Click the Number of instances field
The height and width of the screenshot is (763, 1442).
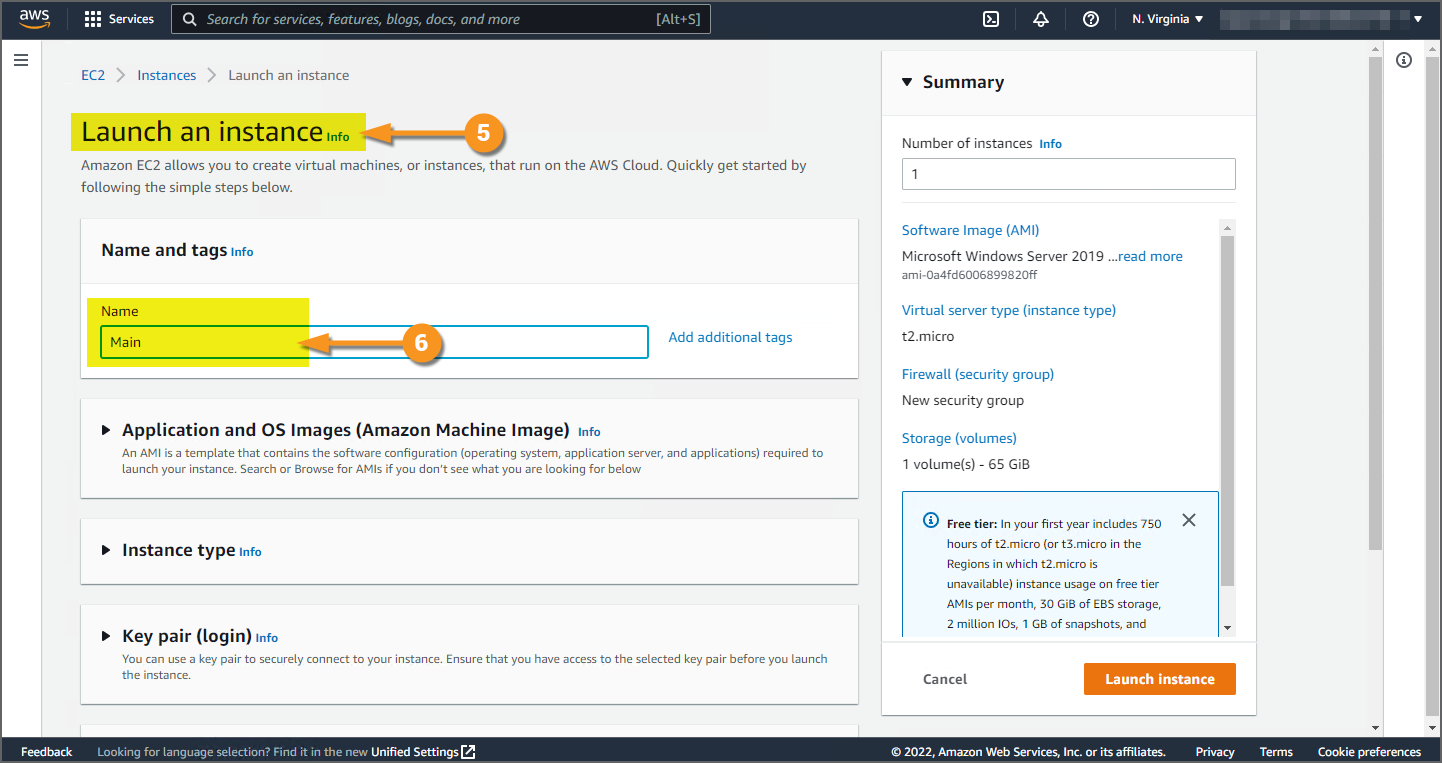tap(1068, 174)
